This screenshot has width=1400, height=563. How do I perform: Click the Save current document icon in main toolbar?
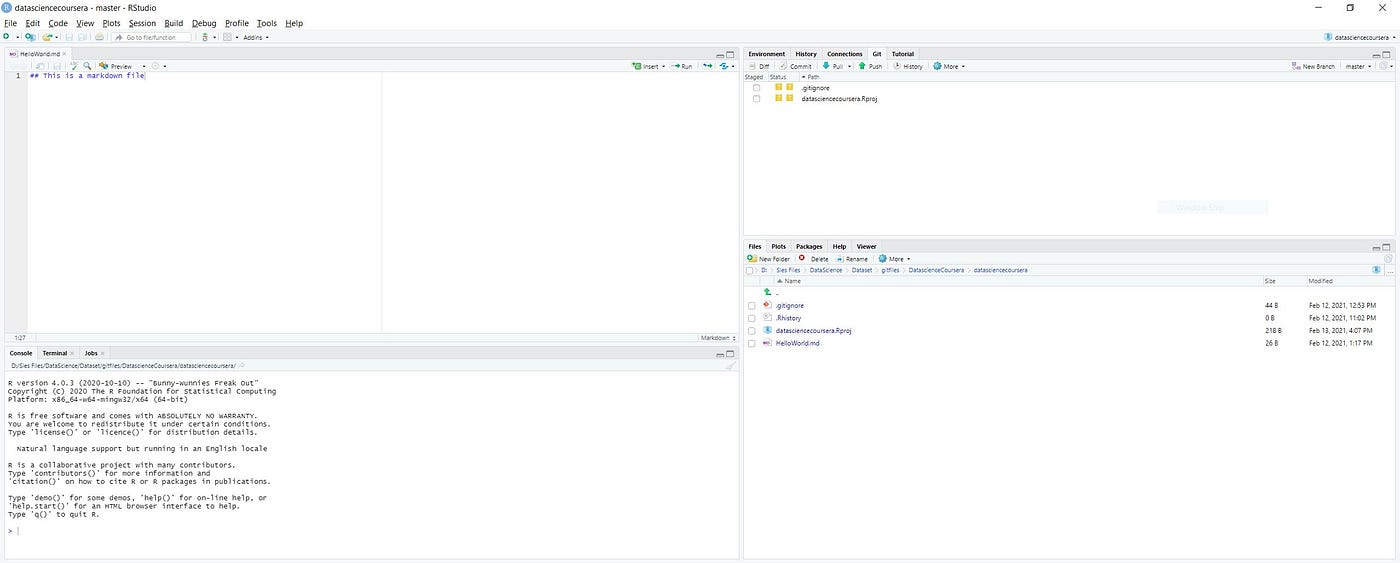[x=69, y=37]
